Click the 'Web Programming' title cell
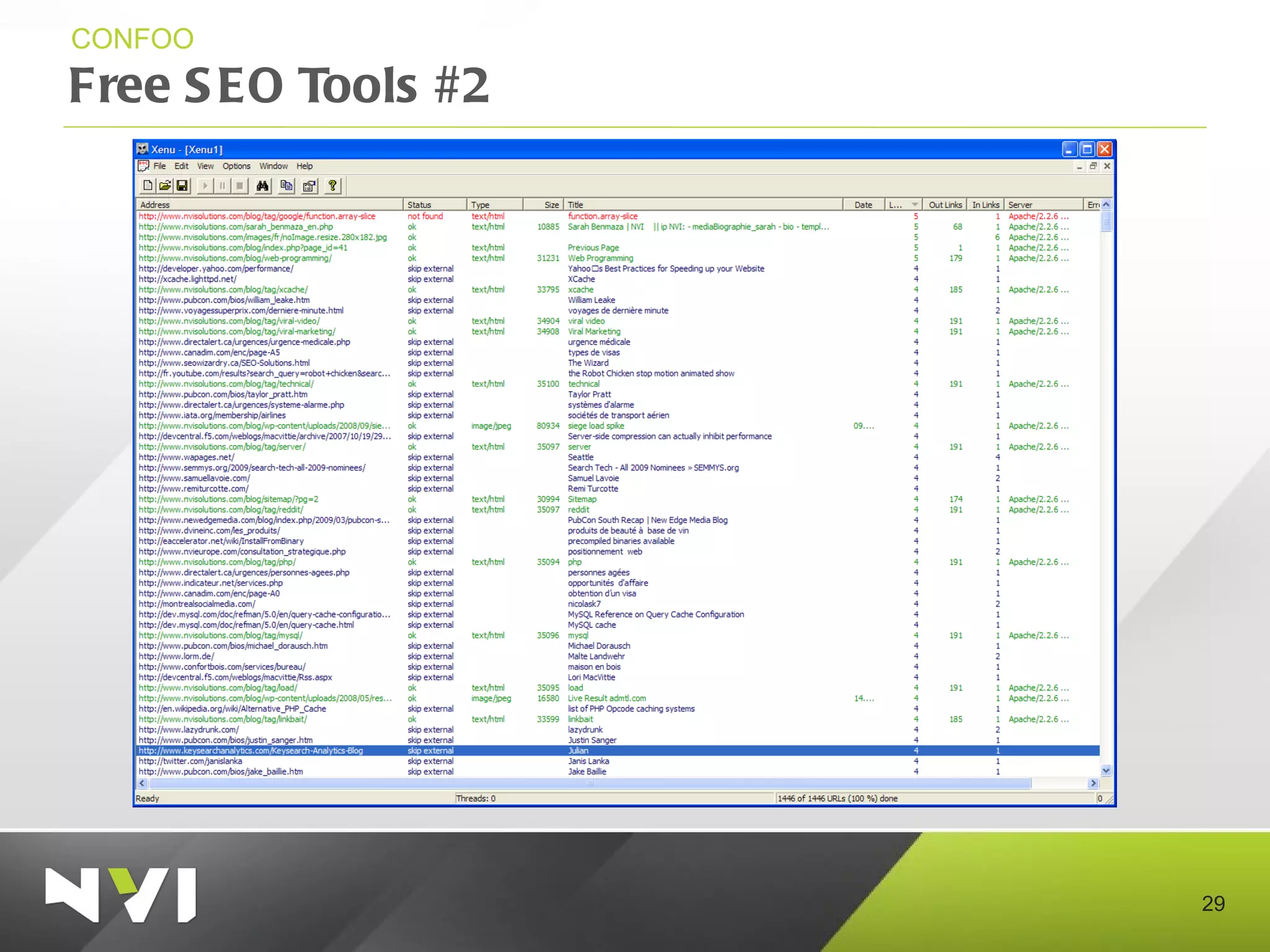 (600, 258)
